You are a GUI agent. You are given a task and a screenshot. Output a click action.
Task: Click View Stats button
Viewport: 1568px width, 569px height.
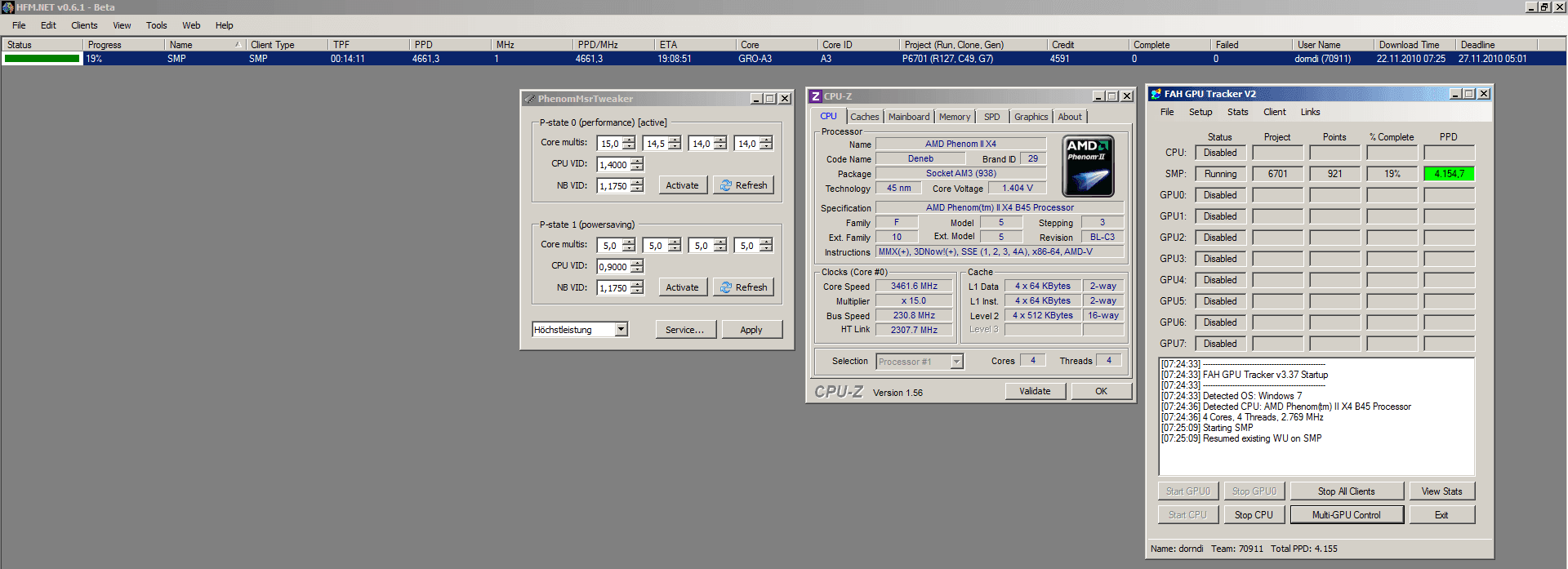pyautogui.click(x=1441, y=491)
